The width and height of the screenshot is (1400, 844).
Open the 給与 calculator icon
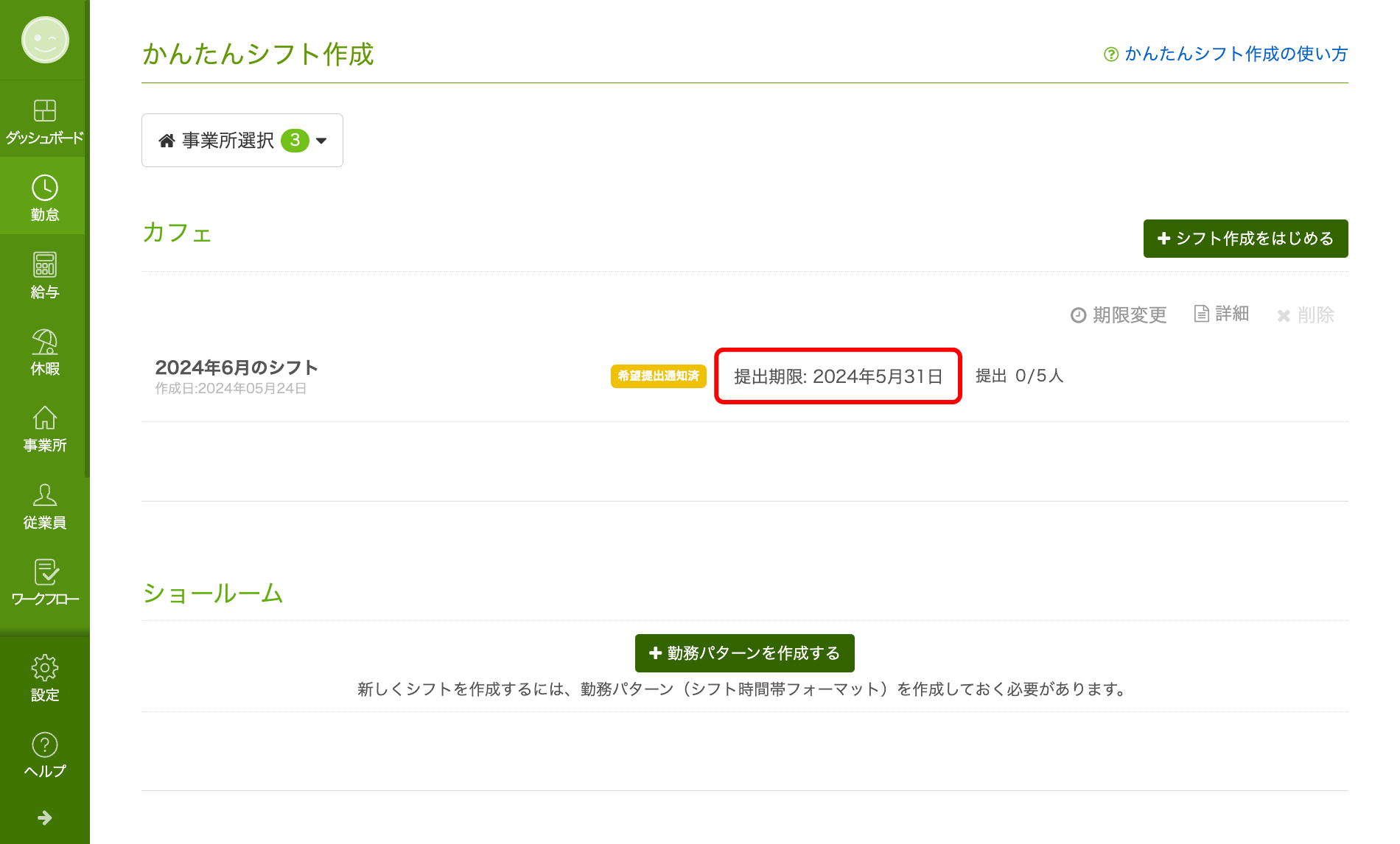pos(45,266)
